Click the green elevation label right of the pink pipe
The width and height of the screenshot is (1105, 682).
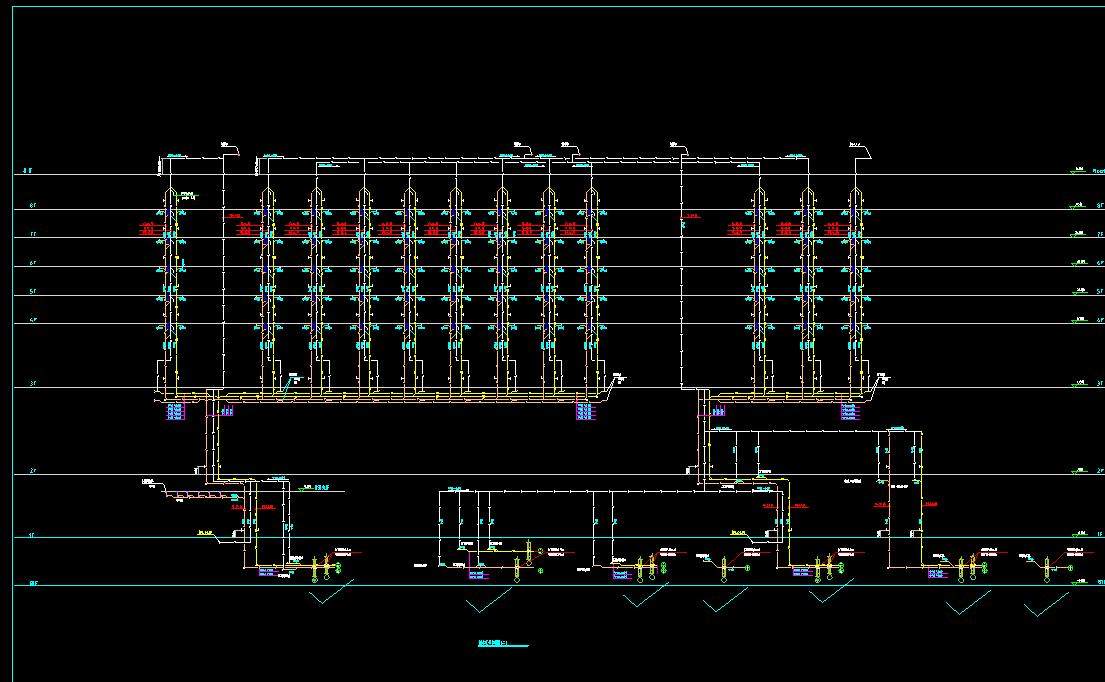pos(315,488)
